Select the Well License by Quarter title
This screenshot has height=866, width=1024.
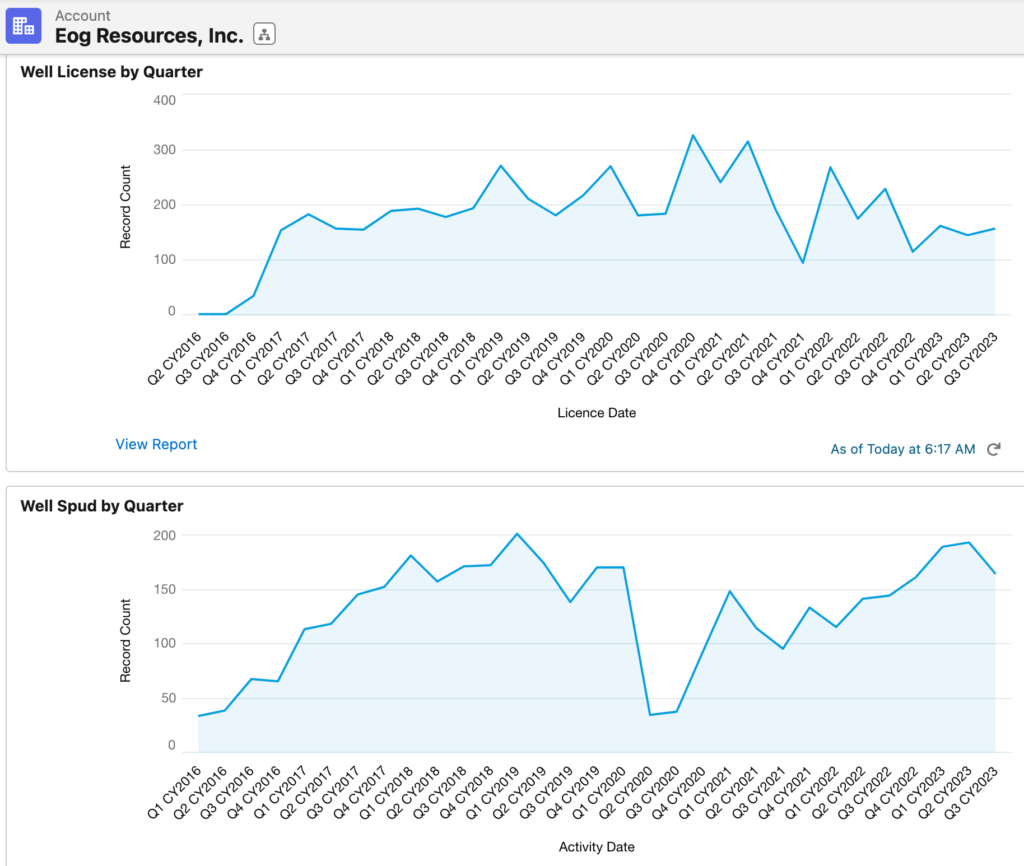point(112,72)
